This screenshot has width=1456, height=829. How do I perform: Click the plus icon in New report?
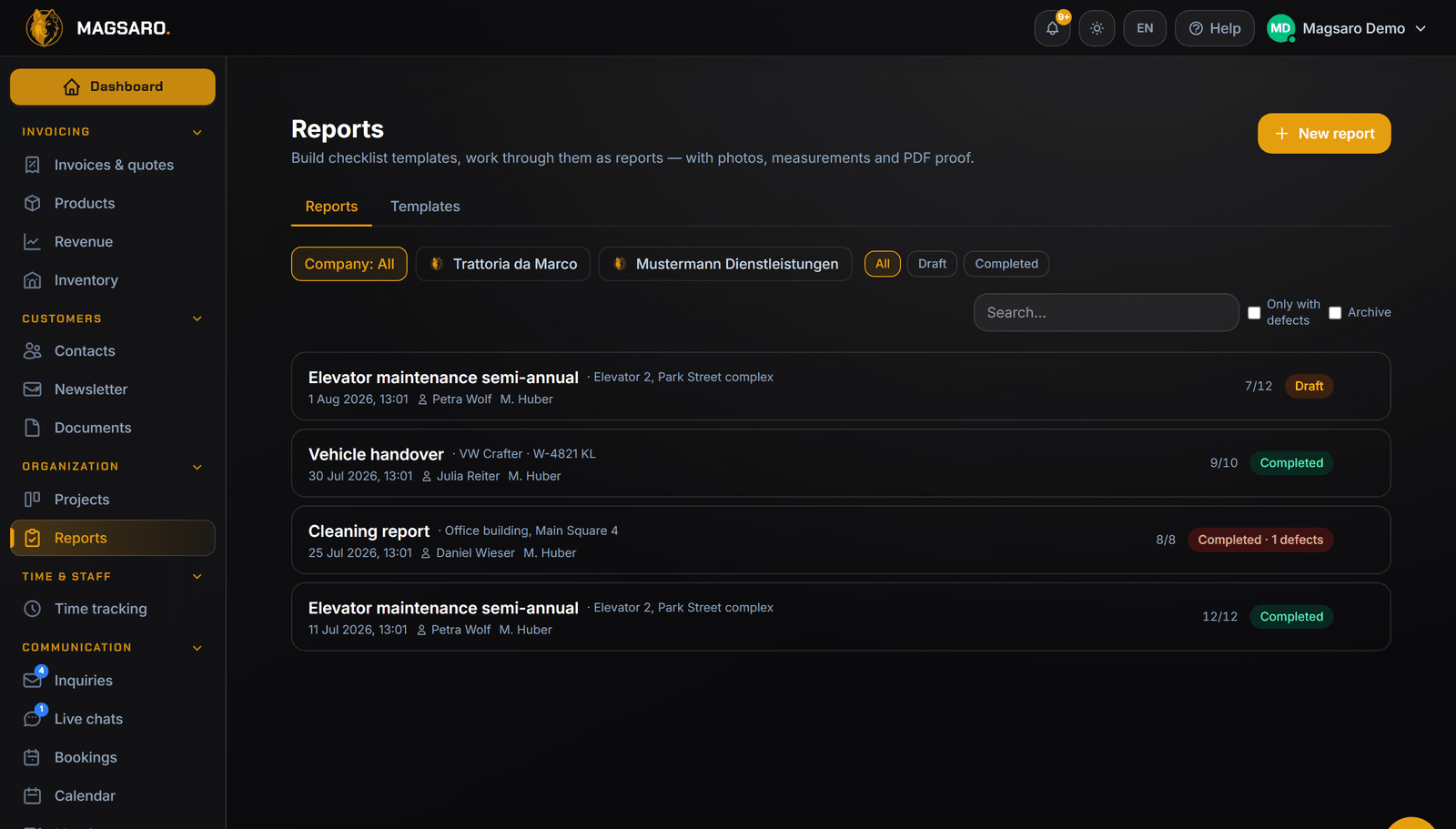[x=1282, y=134]
